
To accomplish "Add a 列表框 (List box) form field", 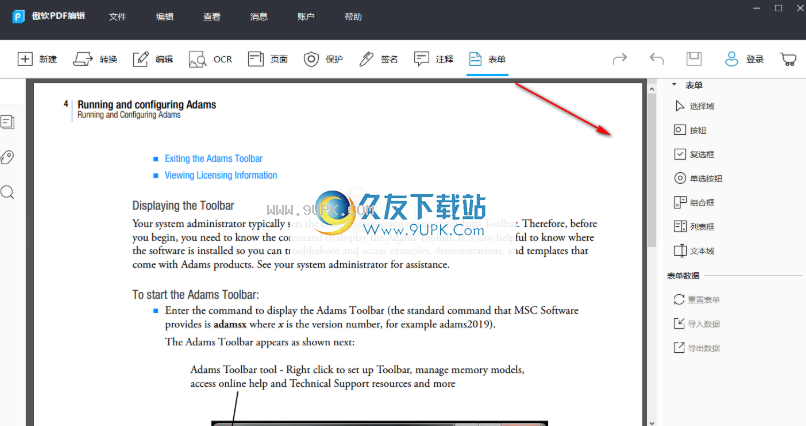I will [694, 227].
